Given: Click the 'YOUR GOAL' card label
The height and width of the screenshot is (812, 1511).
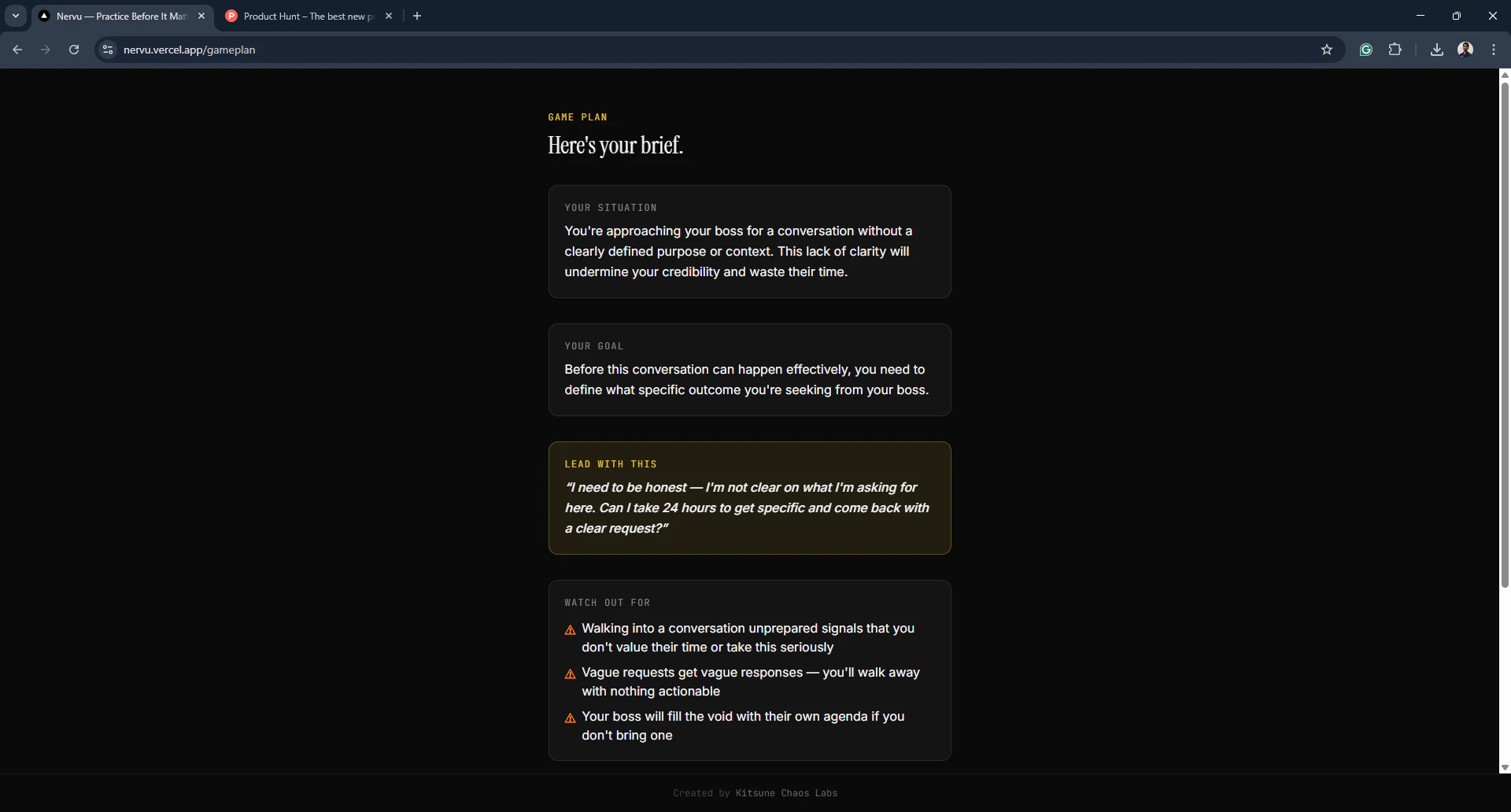Looking at the screenshot, I should tap(594, 346).
